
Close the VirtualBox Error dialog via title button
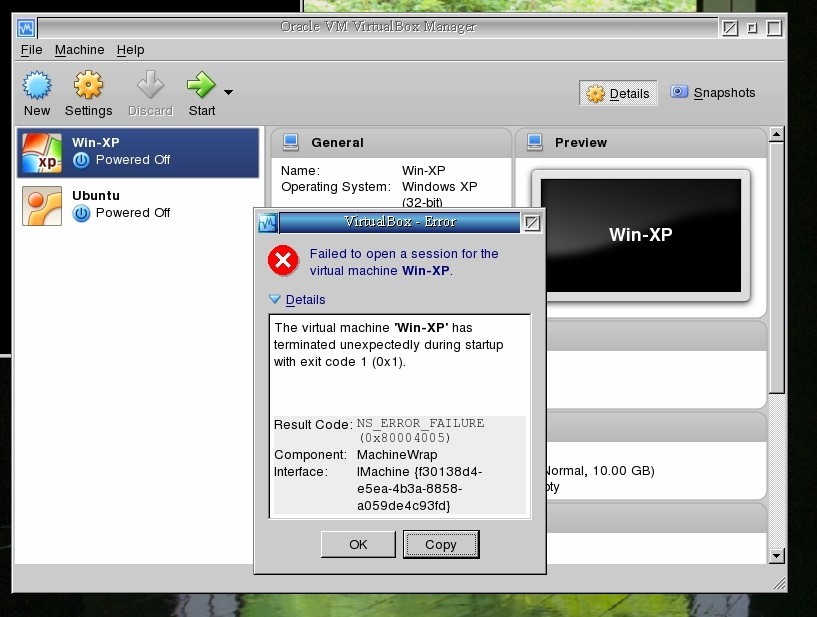tap(532, 223)
